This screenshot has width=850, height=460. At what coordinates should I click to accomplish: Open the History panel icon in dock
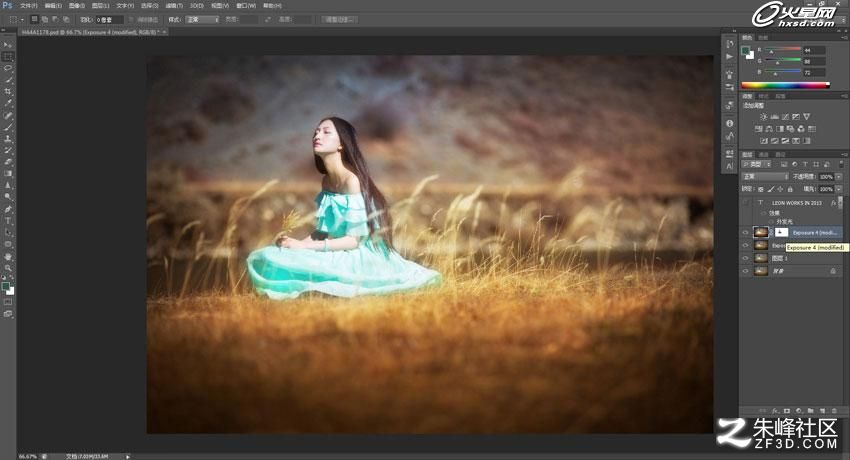tap(730, 43)
